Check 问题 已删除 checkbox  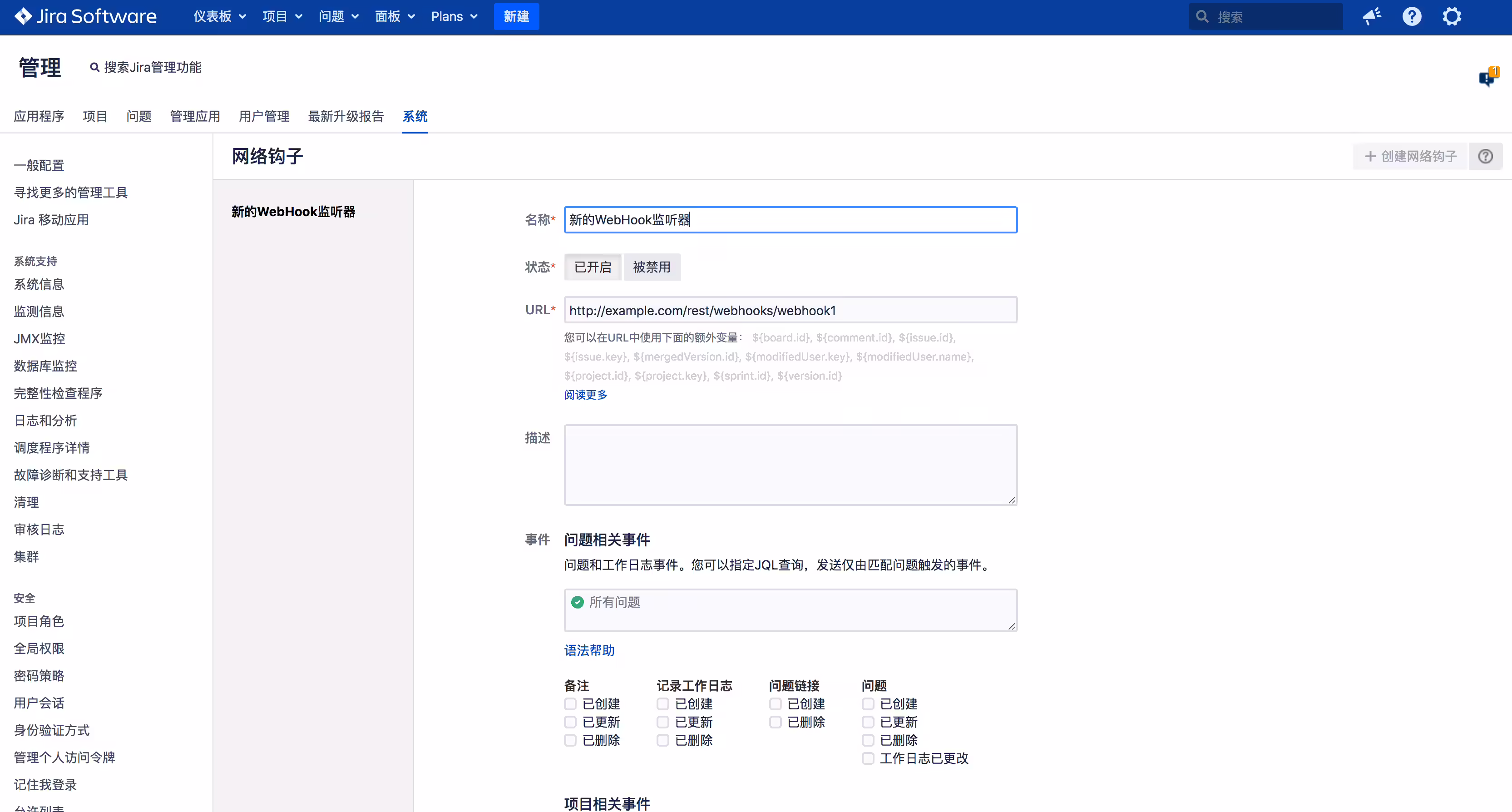[868, 740]
